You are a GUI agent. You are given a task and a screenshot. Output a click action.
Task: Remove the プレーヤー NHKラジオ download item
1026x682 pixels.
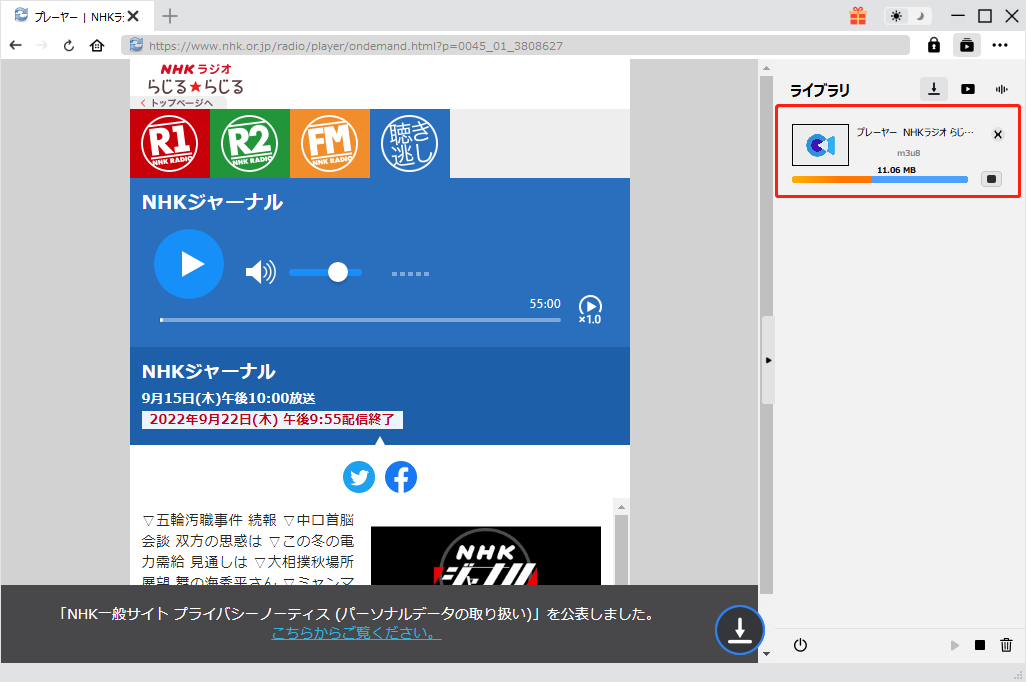tap(997, 135)
